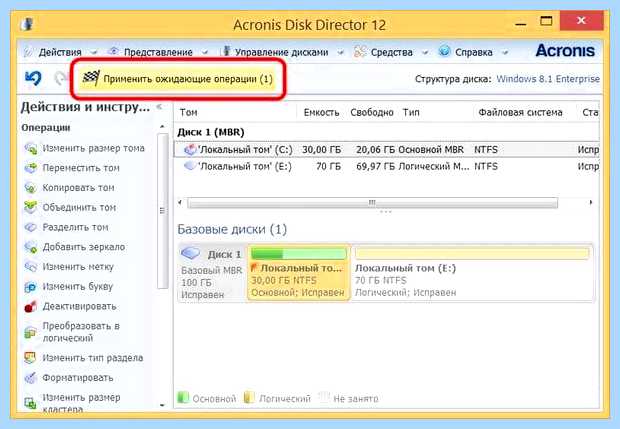Click the greyed Redo arrow icon
Image resolution: width=620 pixels, height=429 pixels.
coord(59,78)
